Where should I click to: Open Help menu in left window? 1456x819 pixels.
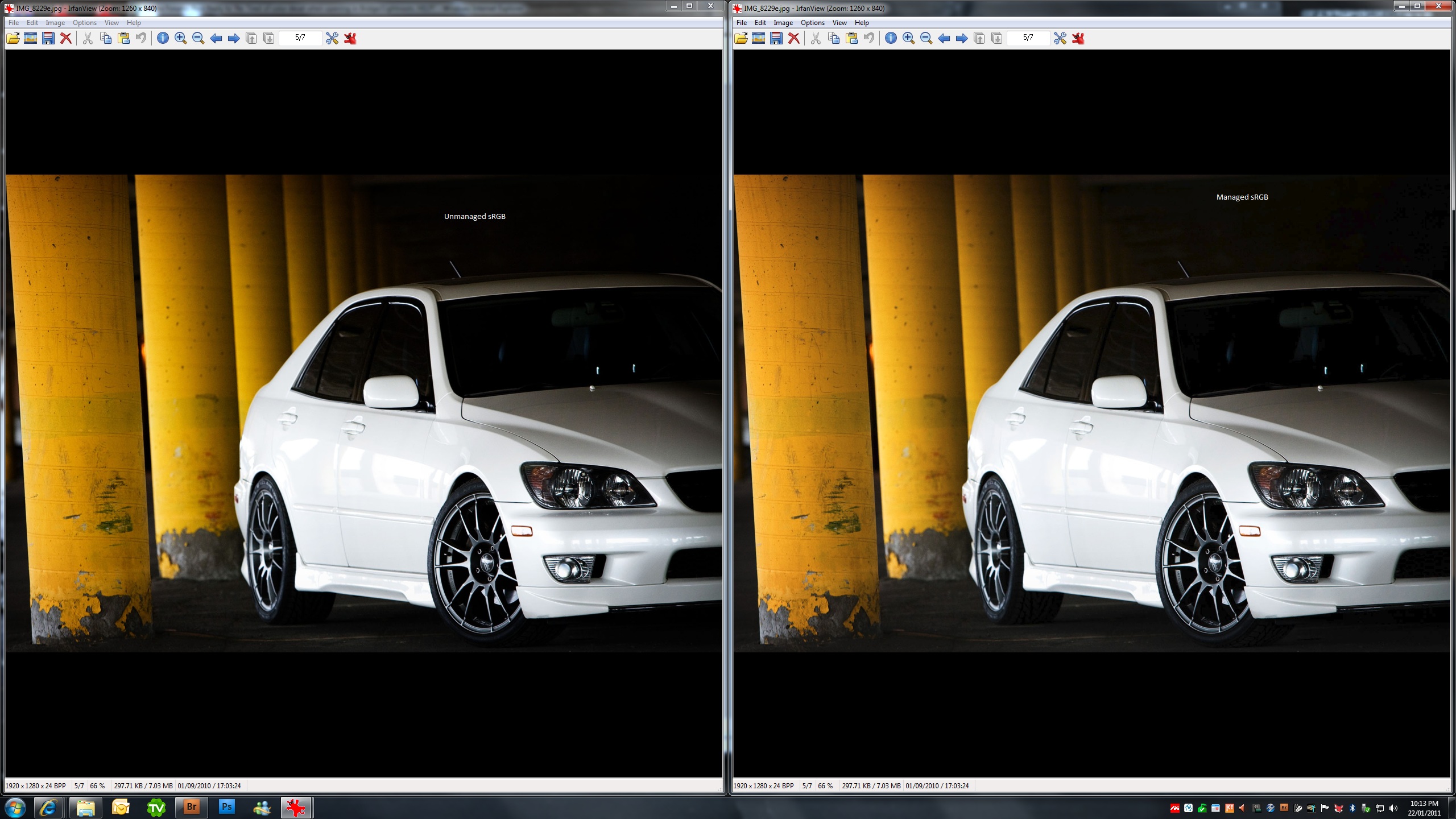coord(134,23)
